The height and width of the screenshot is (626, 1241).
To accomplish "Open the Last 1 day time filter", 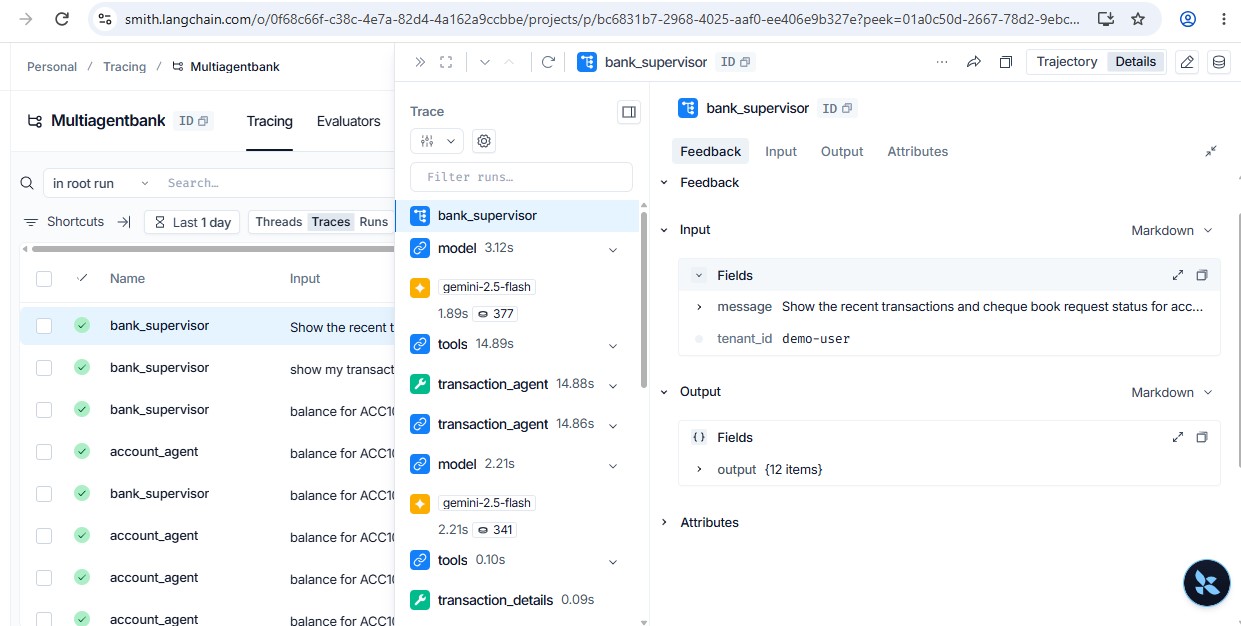I will (192, 222).
